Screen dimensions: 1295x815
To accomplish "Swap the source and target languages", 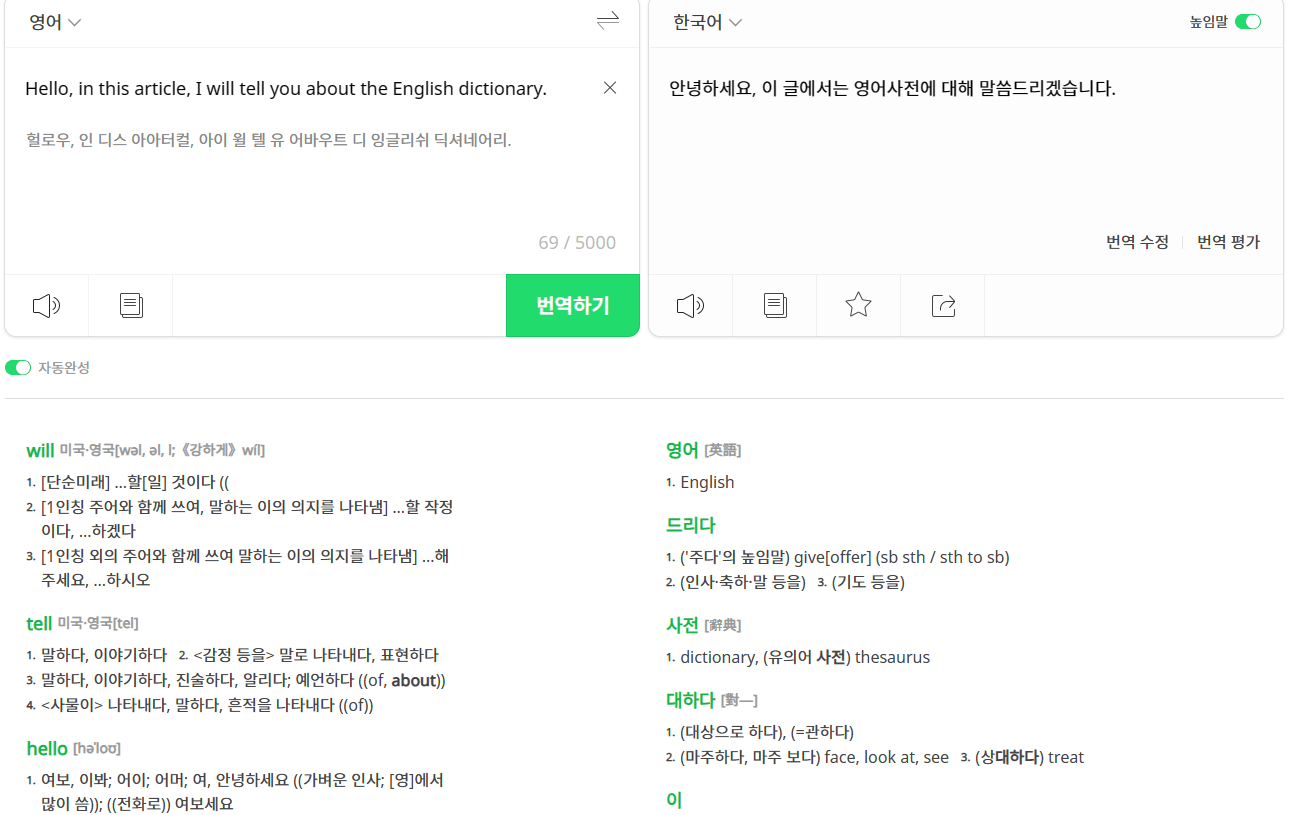I will 608,21.
